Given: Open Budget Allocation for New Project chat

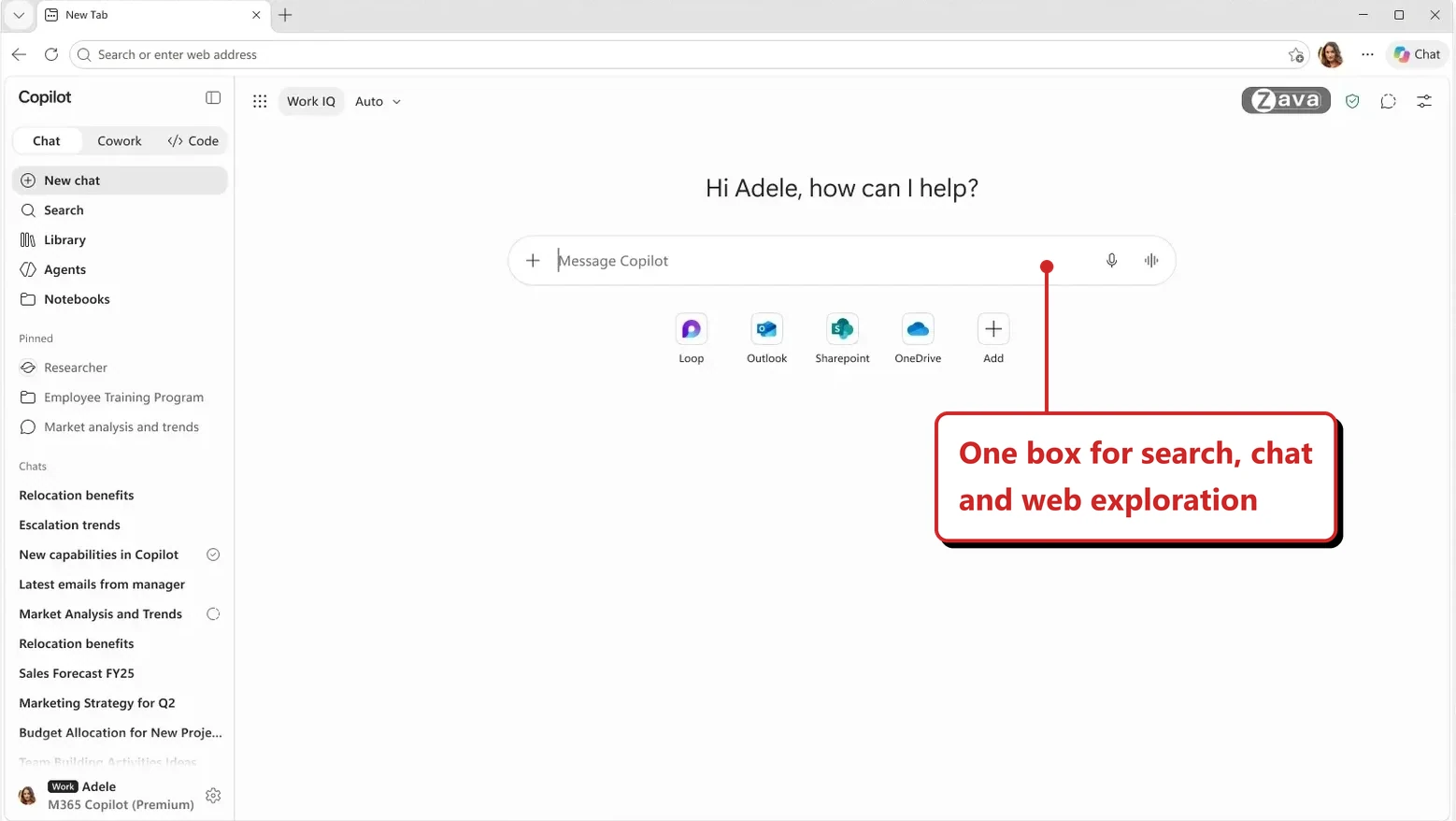Looking at the screenshot, I should pyautogui.click(x=120, y=733).
